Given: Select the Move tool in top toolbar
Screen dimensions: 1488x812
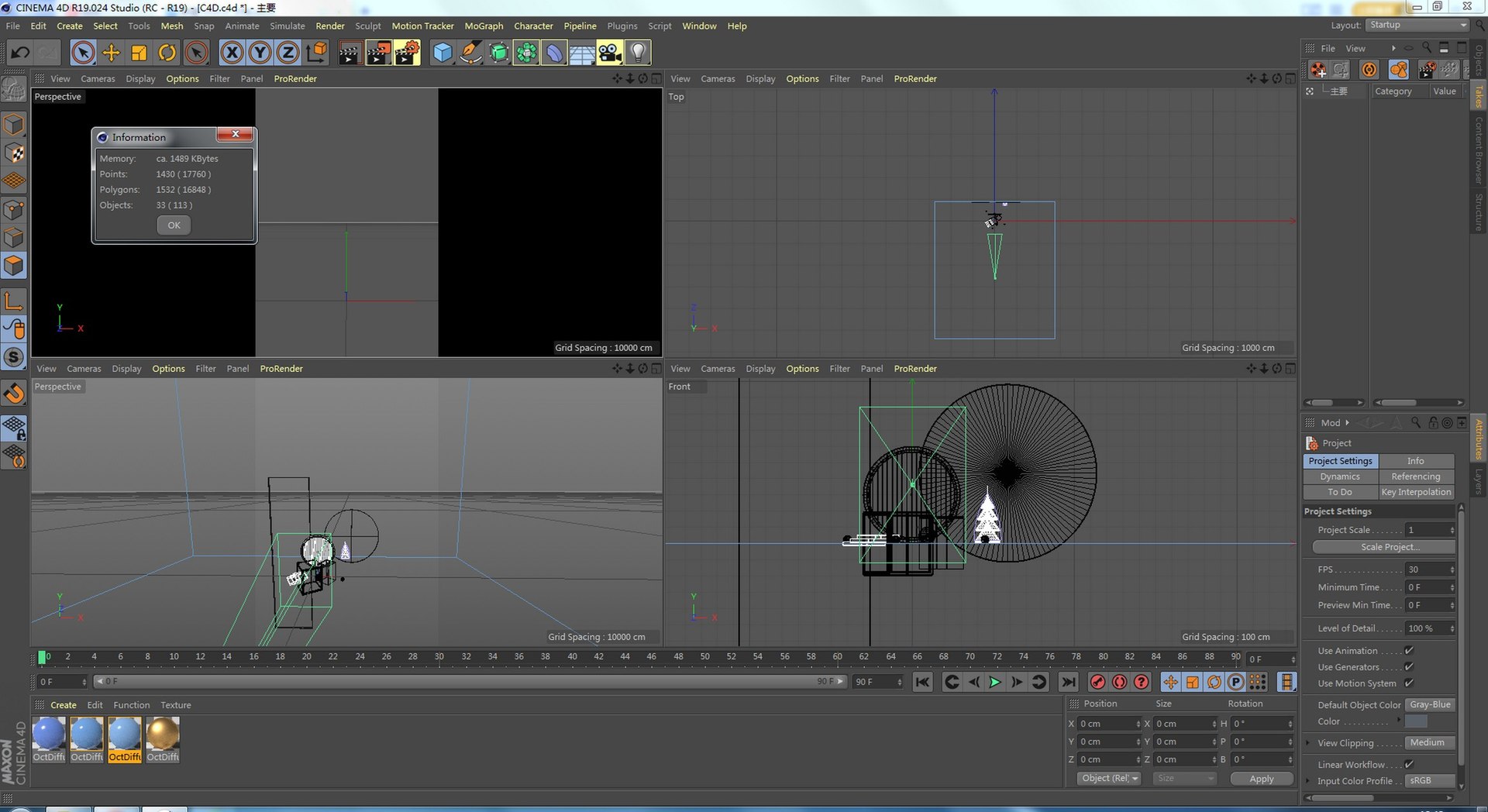Looking at the screenshot, I should [x=111, y=53].
